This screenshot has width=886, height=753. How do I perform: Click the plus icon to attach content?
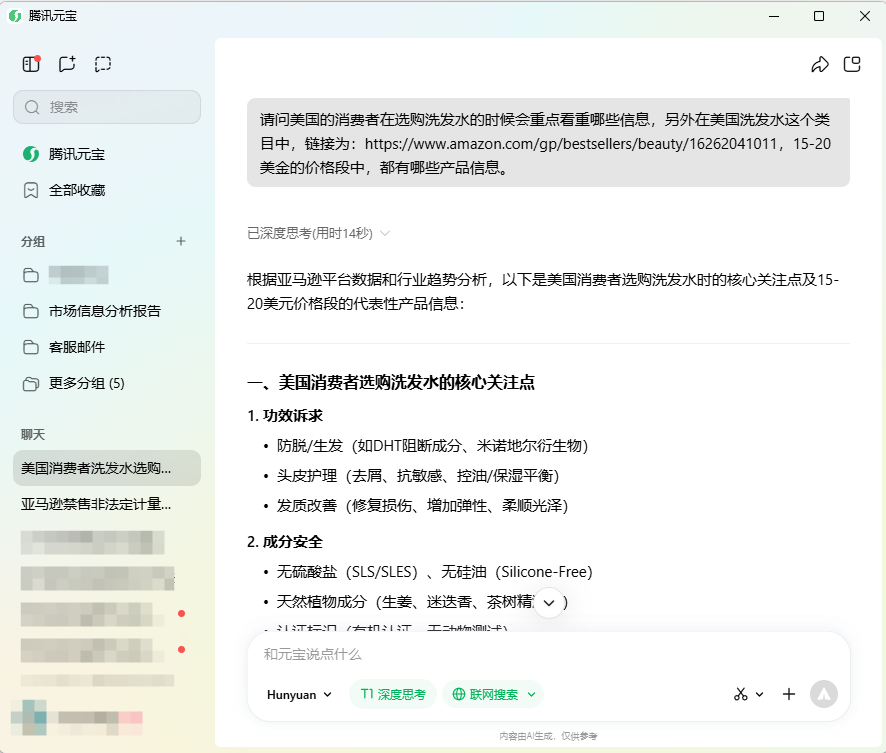[789, 694]
